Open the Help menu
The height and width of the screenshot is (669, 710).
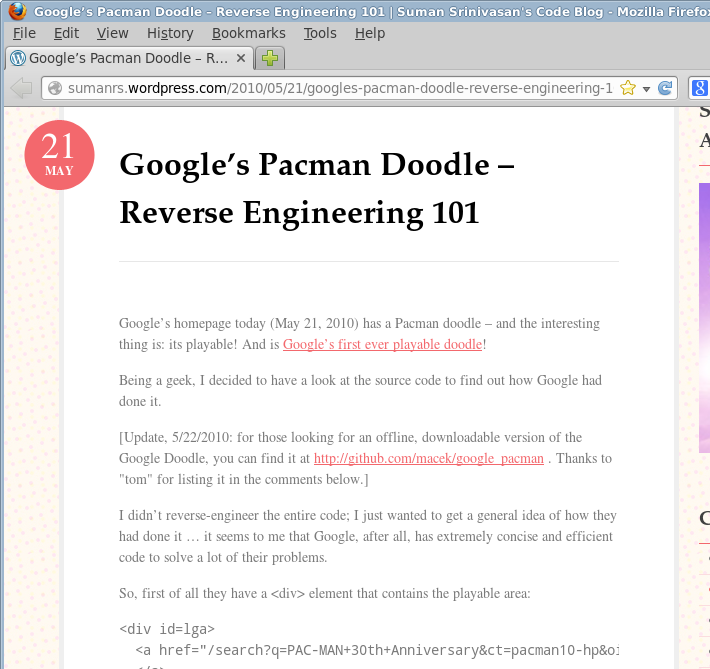pos(370,33)
